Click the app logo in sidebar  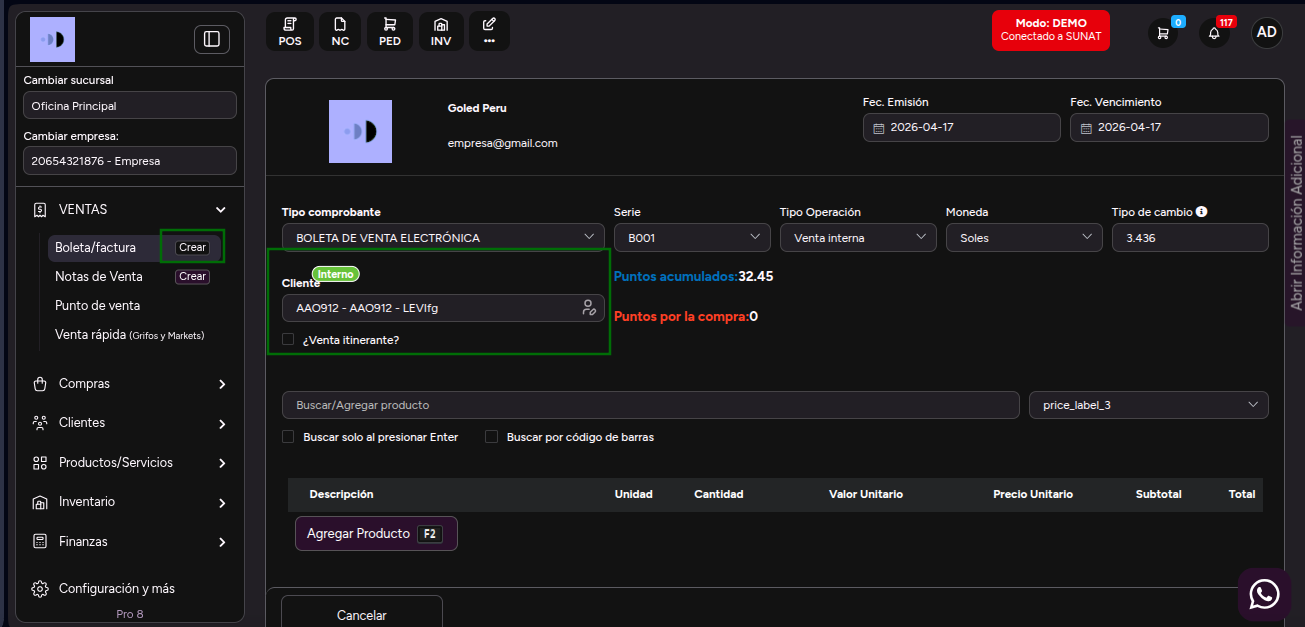(x=52, y=39)
